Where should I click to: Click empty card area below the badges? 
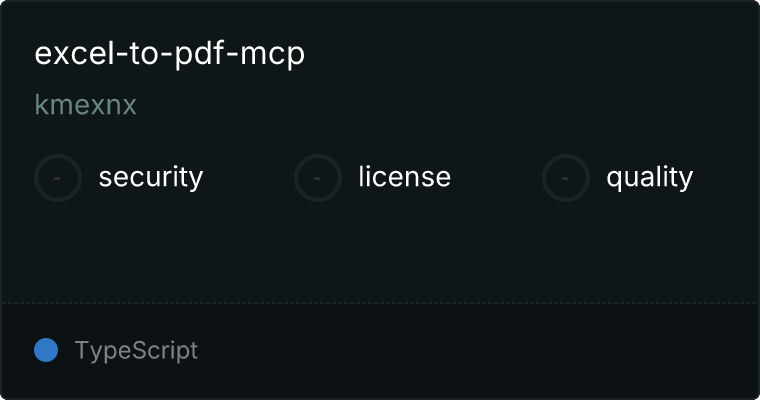tap(380, 252)
